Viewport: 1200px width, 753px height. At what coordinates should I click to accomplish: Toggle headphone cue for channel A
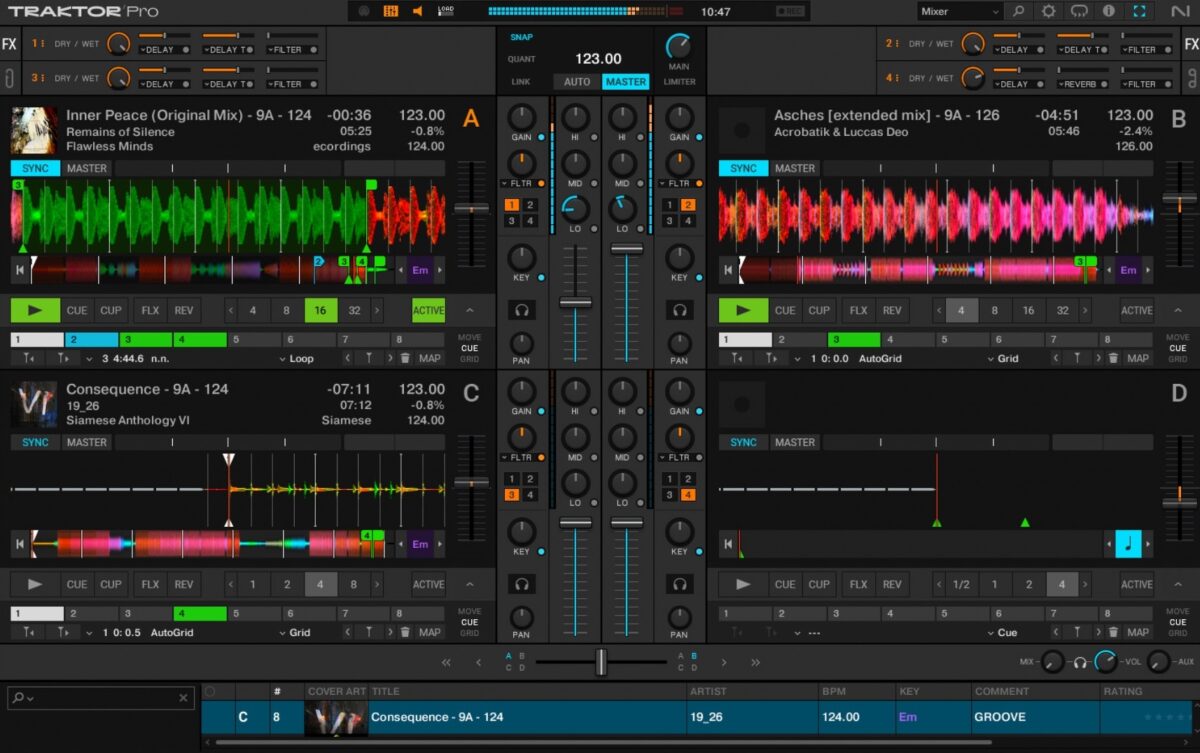pyautogui.click(x=521, y=310)
